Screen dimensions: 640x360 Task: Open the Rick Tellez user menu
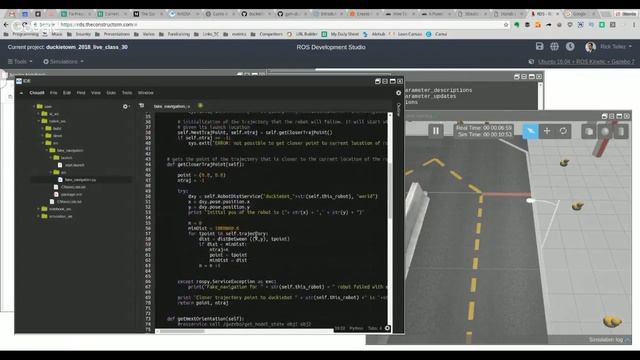[609, 47]
